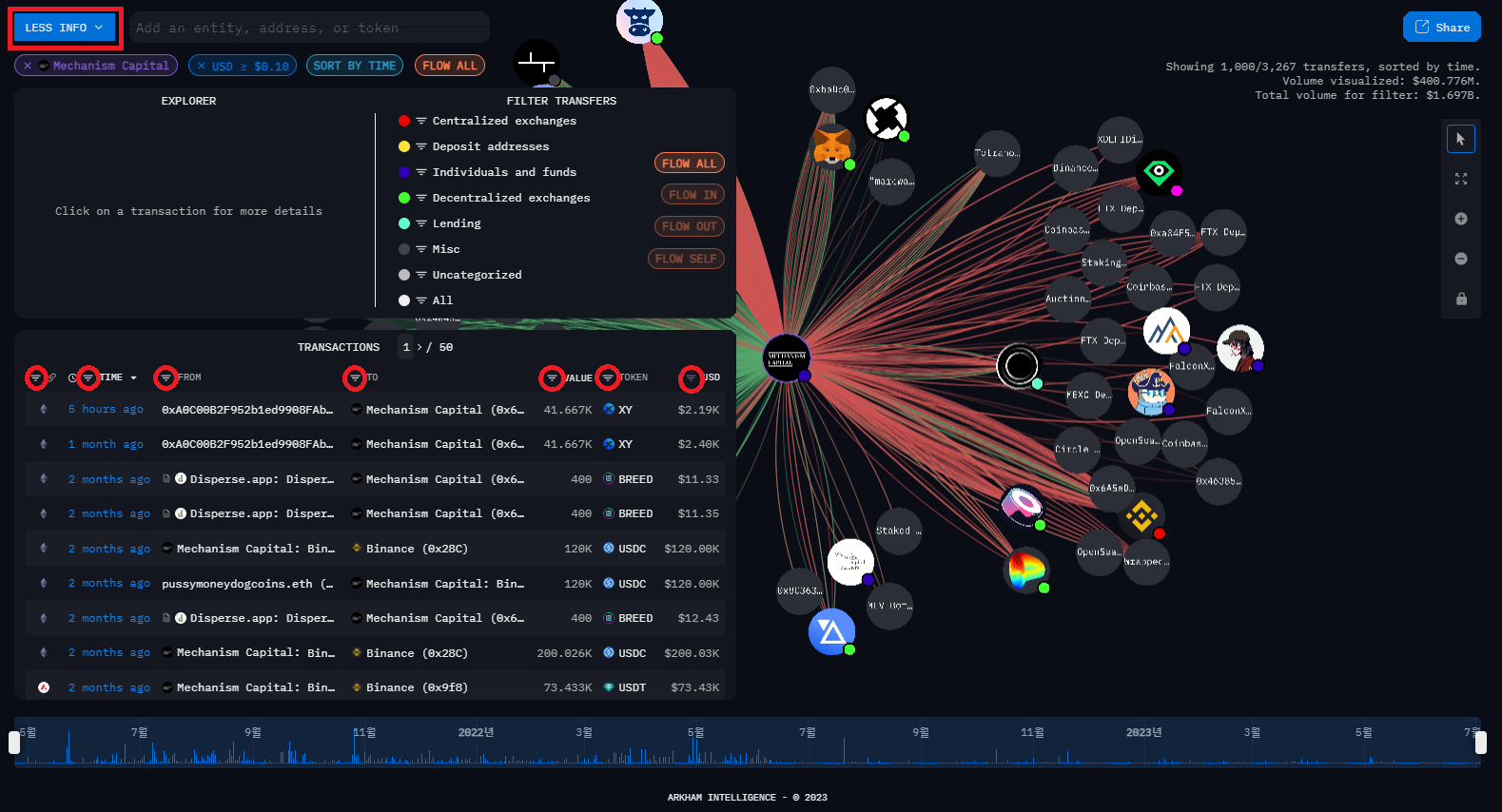1502x812 pixels.
Task: Toggle Uncategorized filter
Action: click(x=462, y=275)
